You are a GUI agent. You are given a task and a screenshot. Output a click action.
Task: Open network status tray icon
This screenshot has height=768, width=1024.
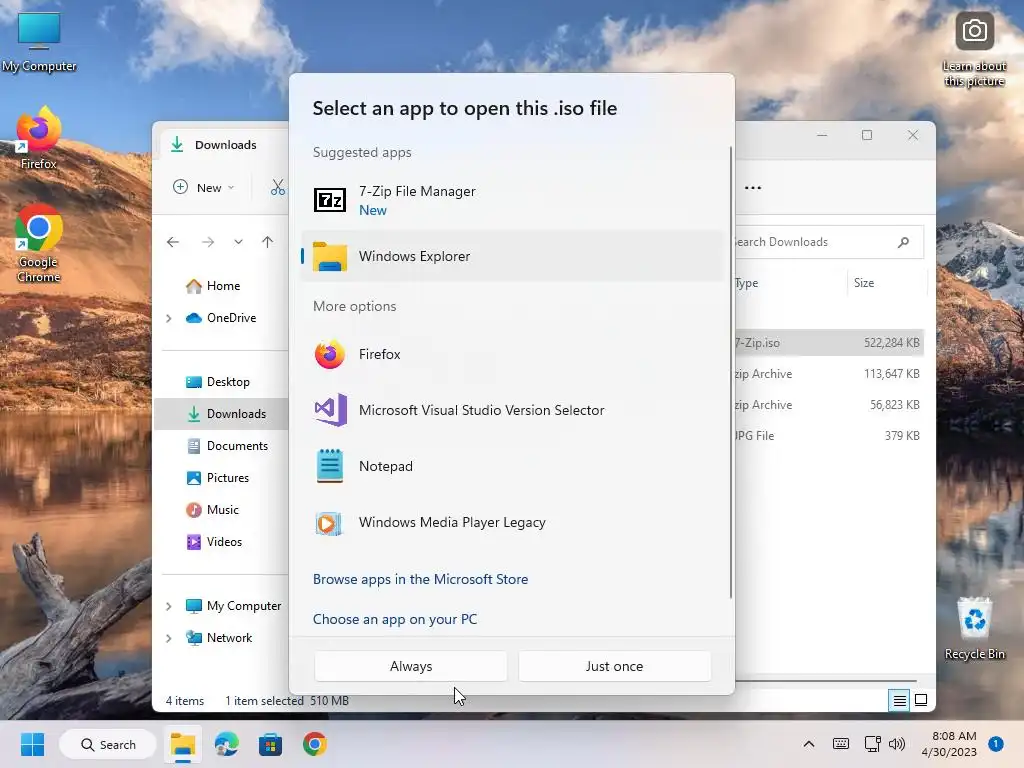(x=872, y=744)
